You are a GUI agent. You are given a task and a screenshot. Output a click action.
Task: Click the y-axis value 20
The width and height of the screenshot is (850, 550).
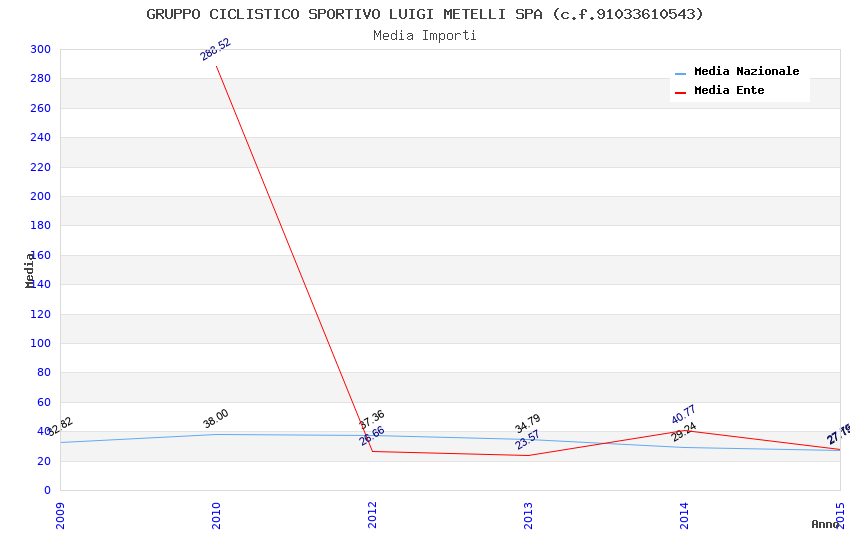coord(44,462)
